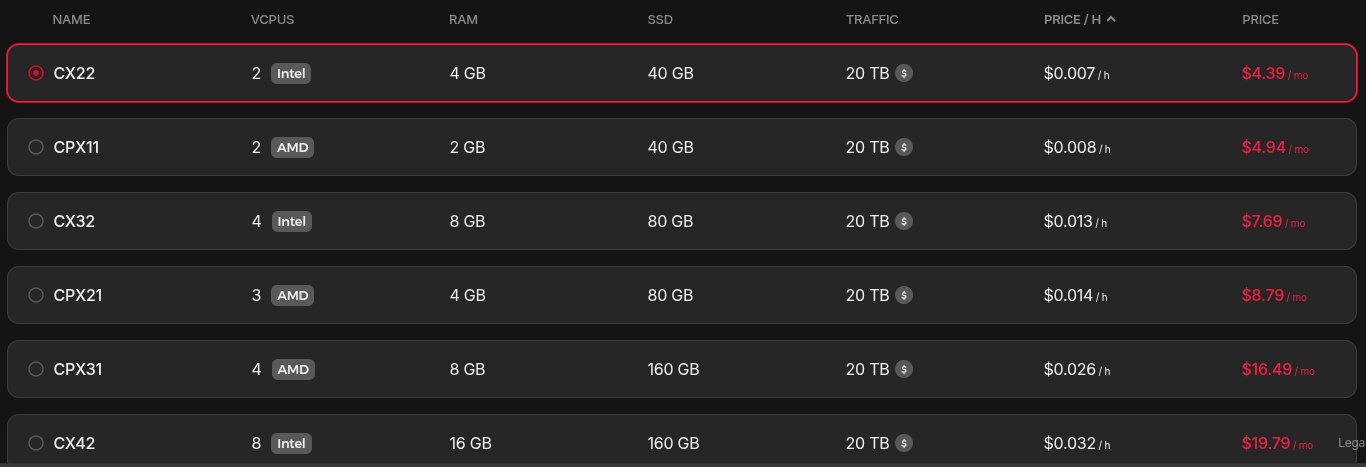Select the CPX11 radio button
Viewport: 1366px width, 467px height.
[36, 147]
